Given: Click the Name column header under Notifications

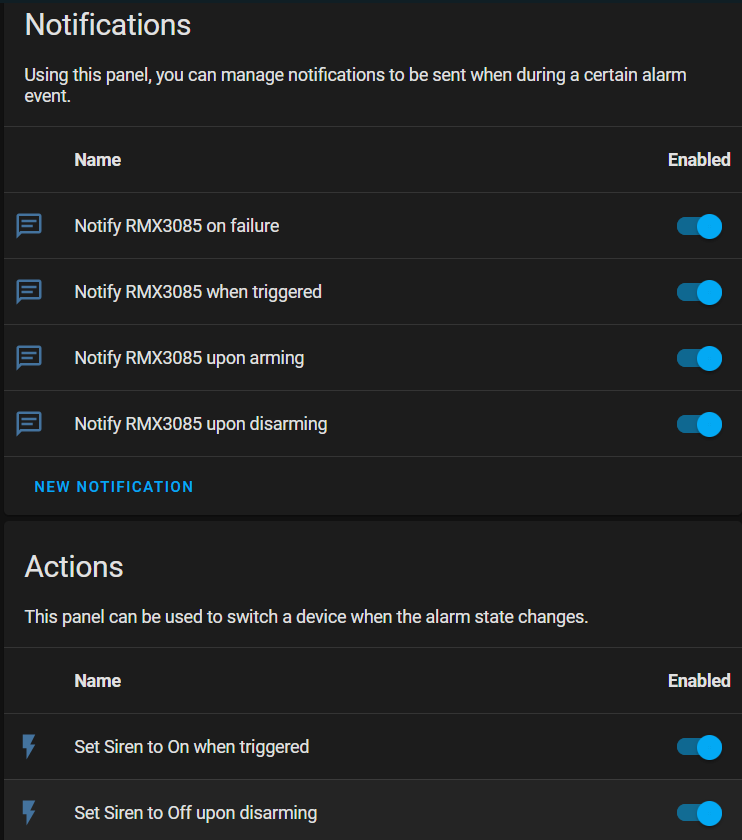Looking at the screenshot, I should [x=98, y=160].
